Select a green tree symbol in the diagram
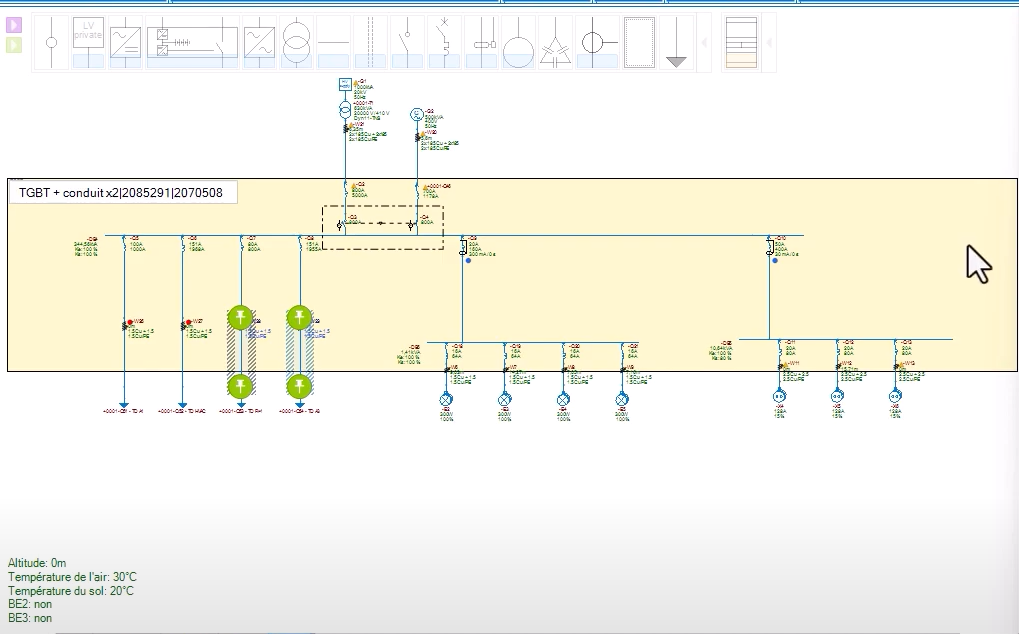The width and height of the screenshot is (1019, 634). click(240, 317)
